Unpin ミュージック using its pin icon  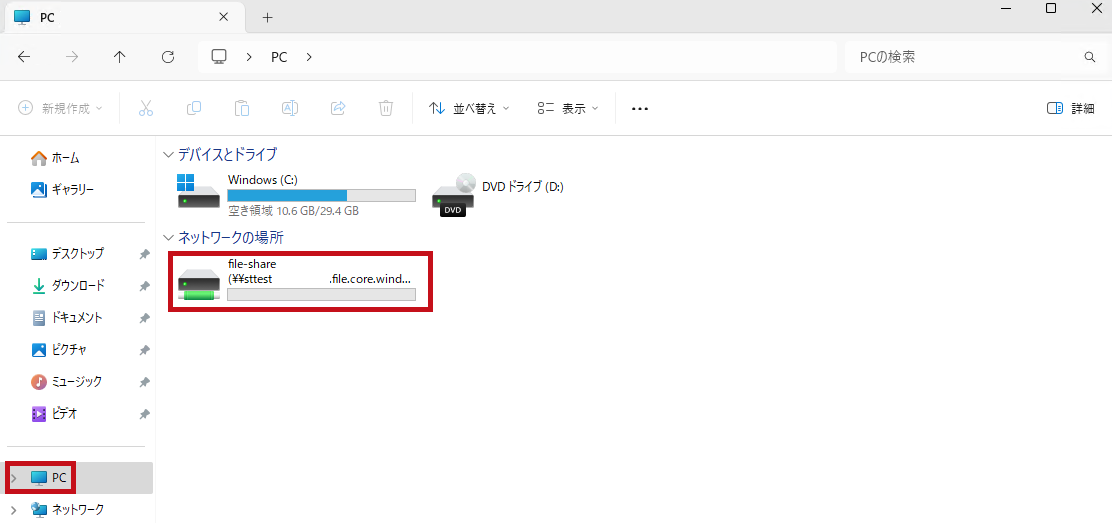pyautogui.click(x=144, y=382)
